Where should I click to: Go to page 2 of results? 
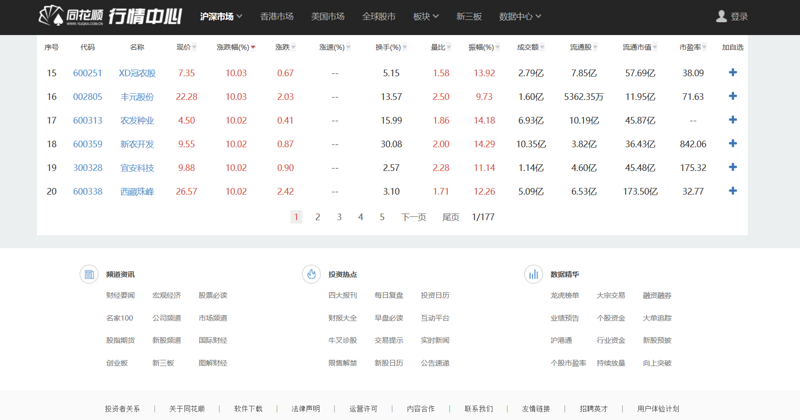click(x=317, y=217)
